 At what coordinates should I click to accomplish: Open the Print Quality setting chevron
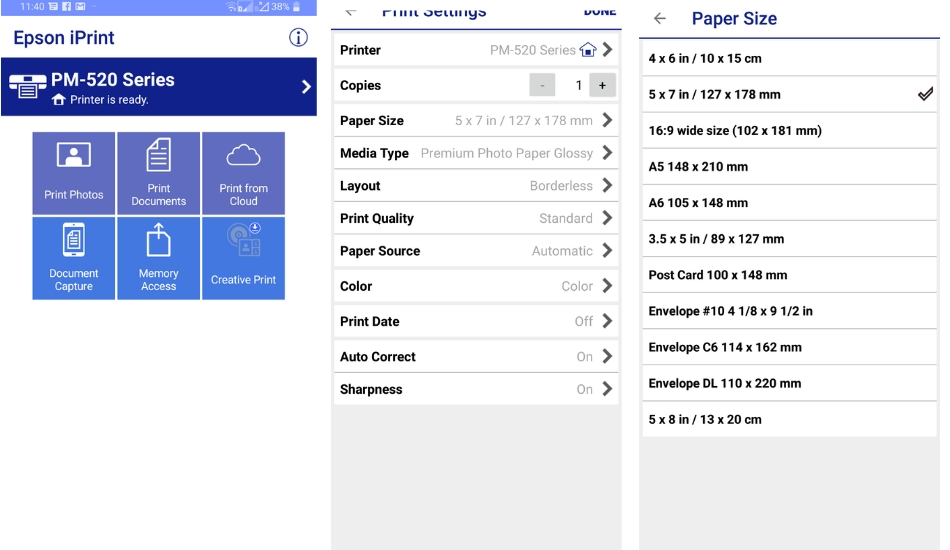click(608, 218)
